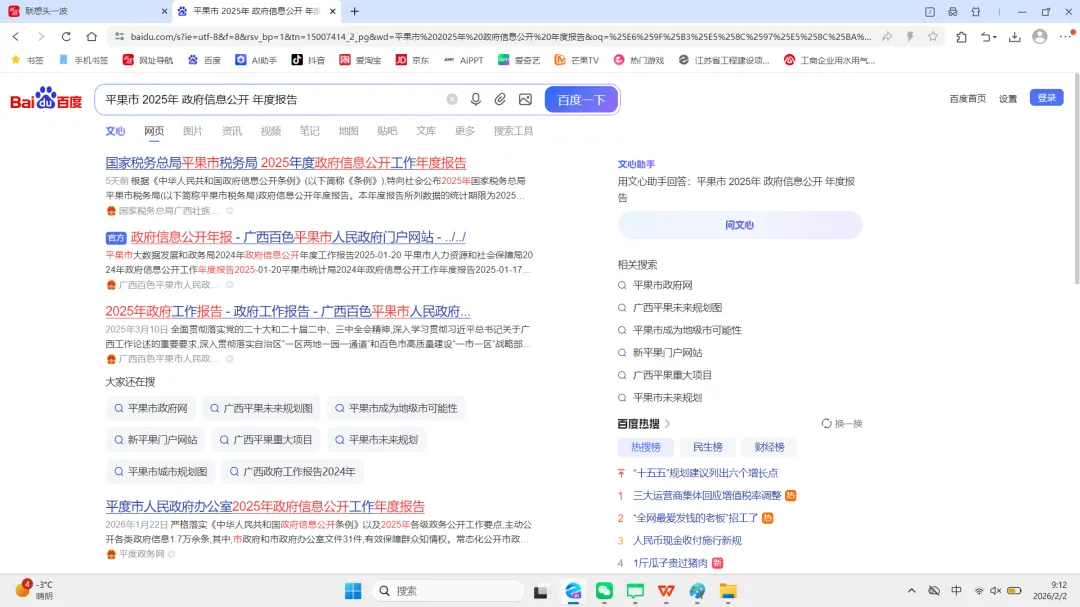This screenshot has height=607, width=1080.
Task: Switch to 视频 search tab
Action: click(x=271, y=131)
